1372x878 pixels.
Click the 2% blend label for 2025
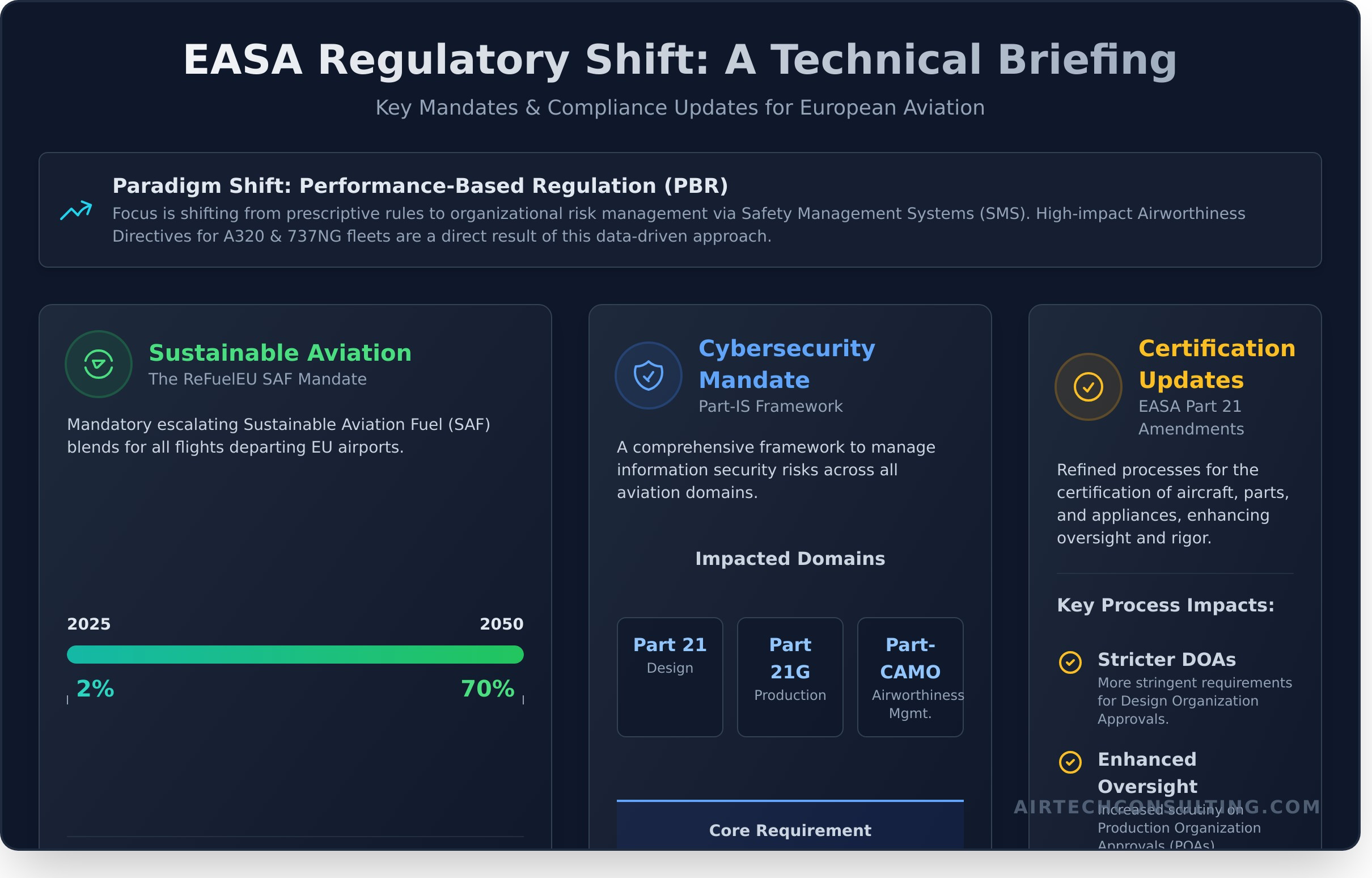(x=95, y=689)
